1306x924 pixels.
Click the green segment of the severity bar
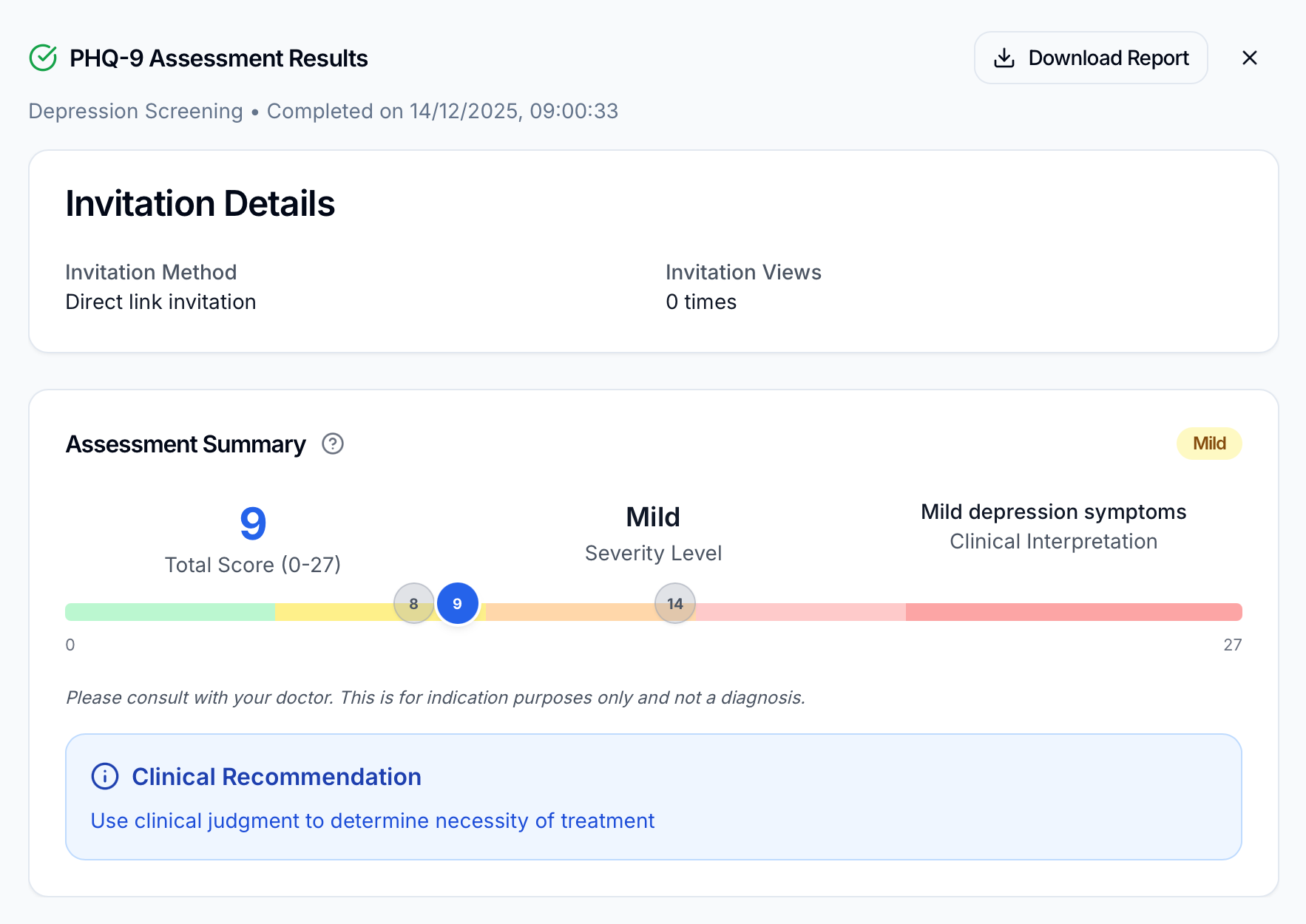click(x=170, y=612)
